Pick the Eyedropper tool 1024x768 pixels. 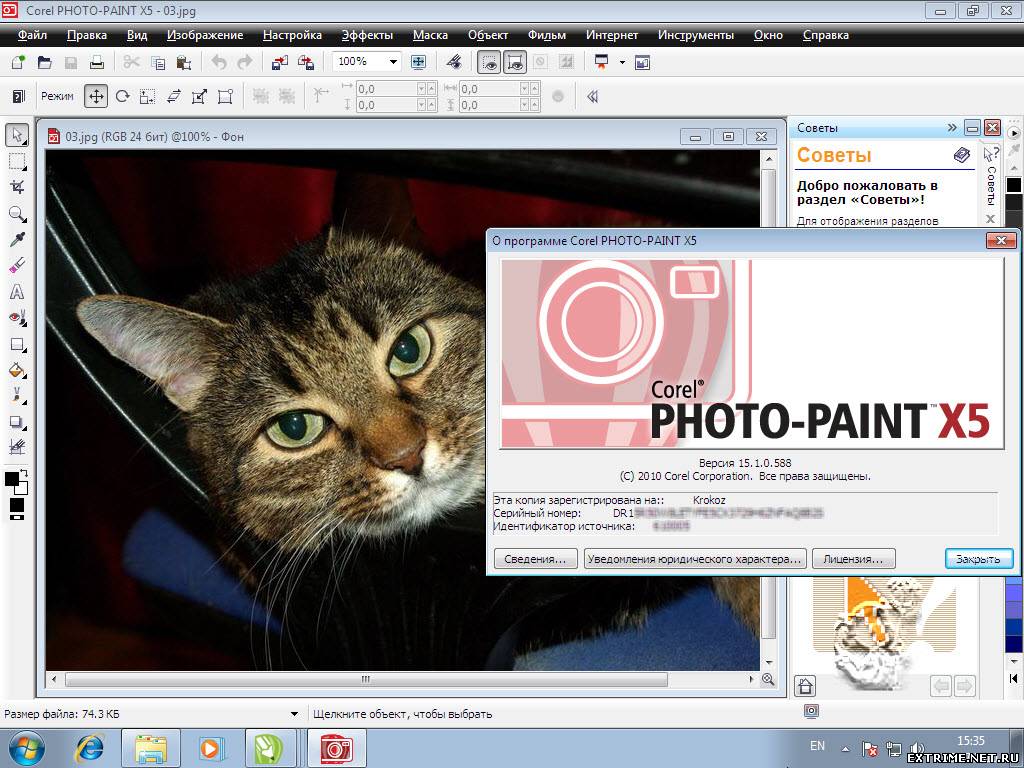(17, 240)
